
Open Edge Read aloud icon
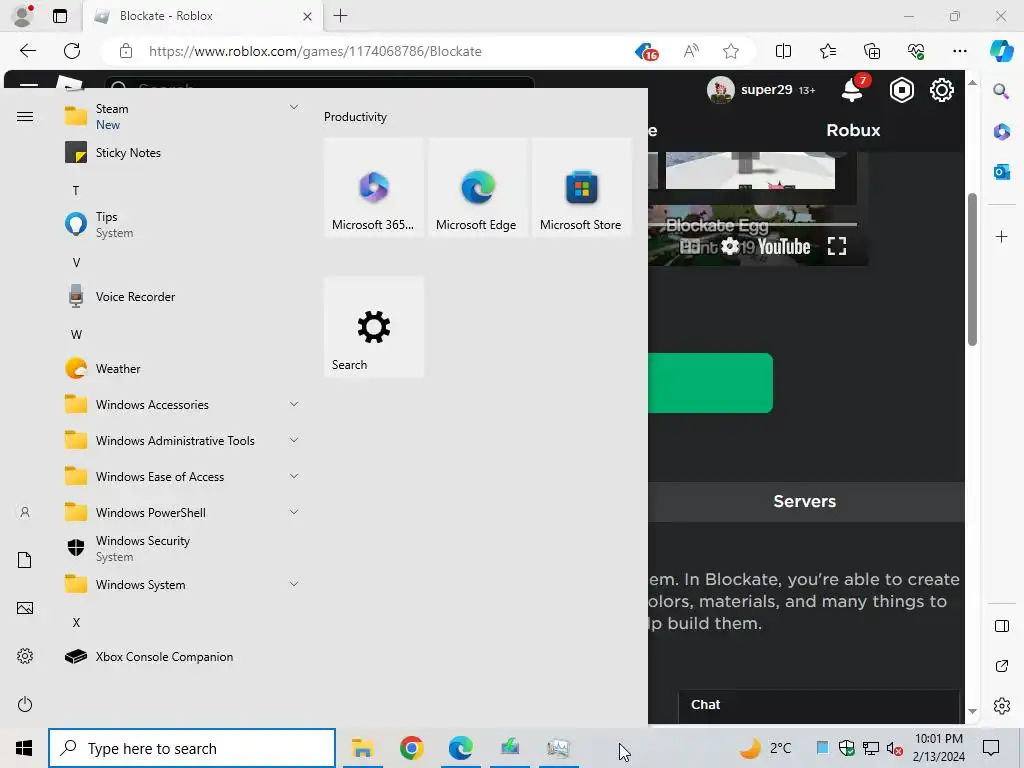point(691,51)
